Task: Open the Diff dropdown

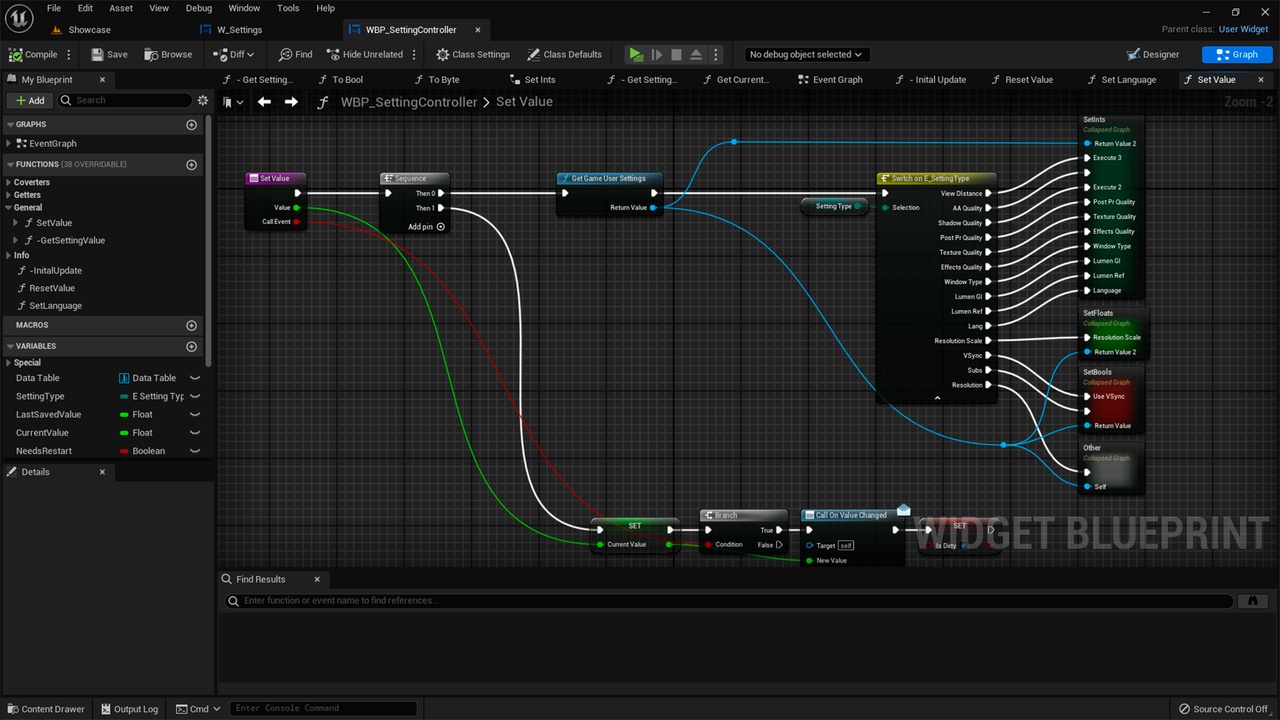Action: click(x=236, y=54)
